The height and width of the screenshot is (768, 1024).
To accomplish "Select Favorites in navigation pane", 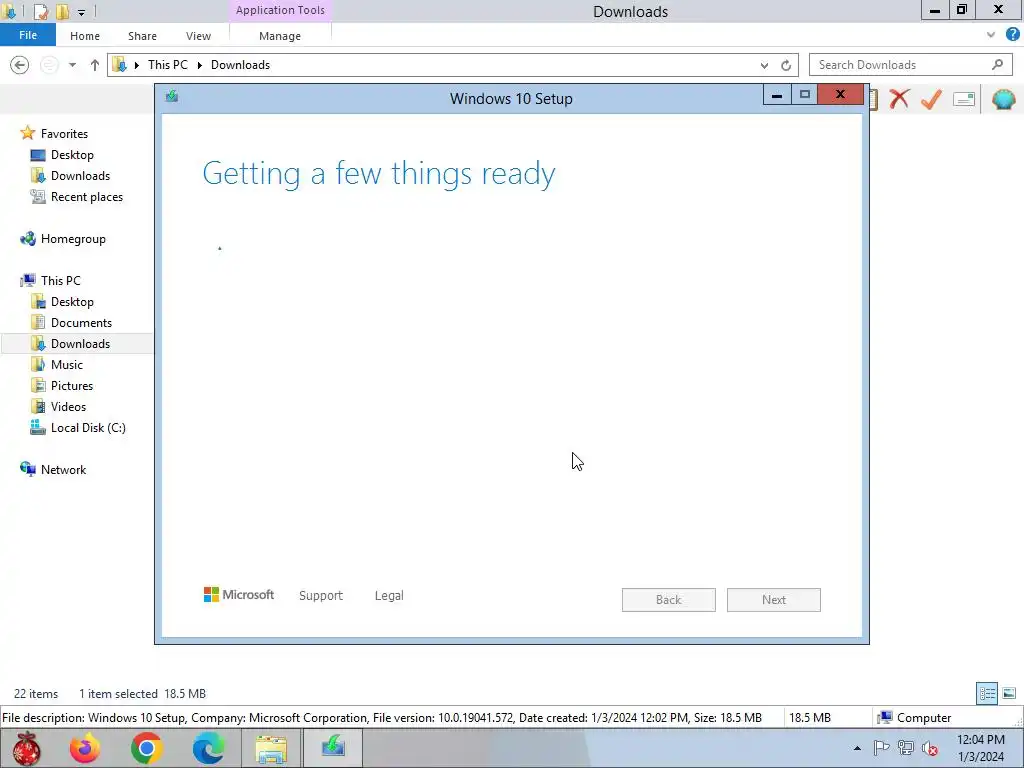I will [x=64, y=134].
